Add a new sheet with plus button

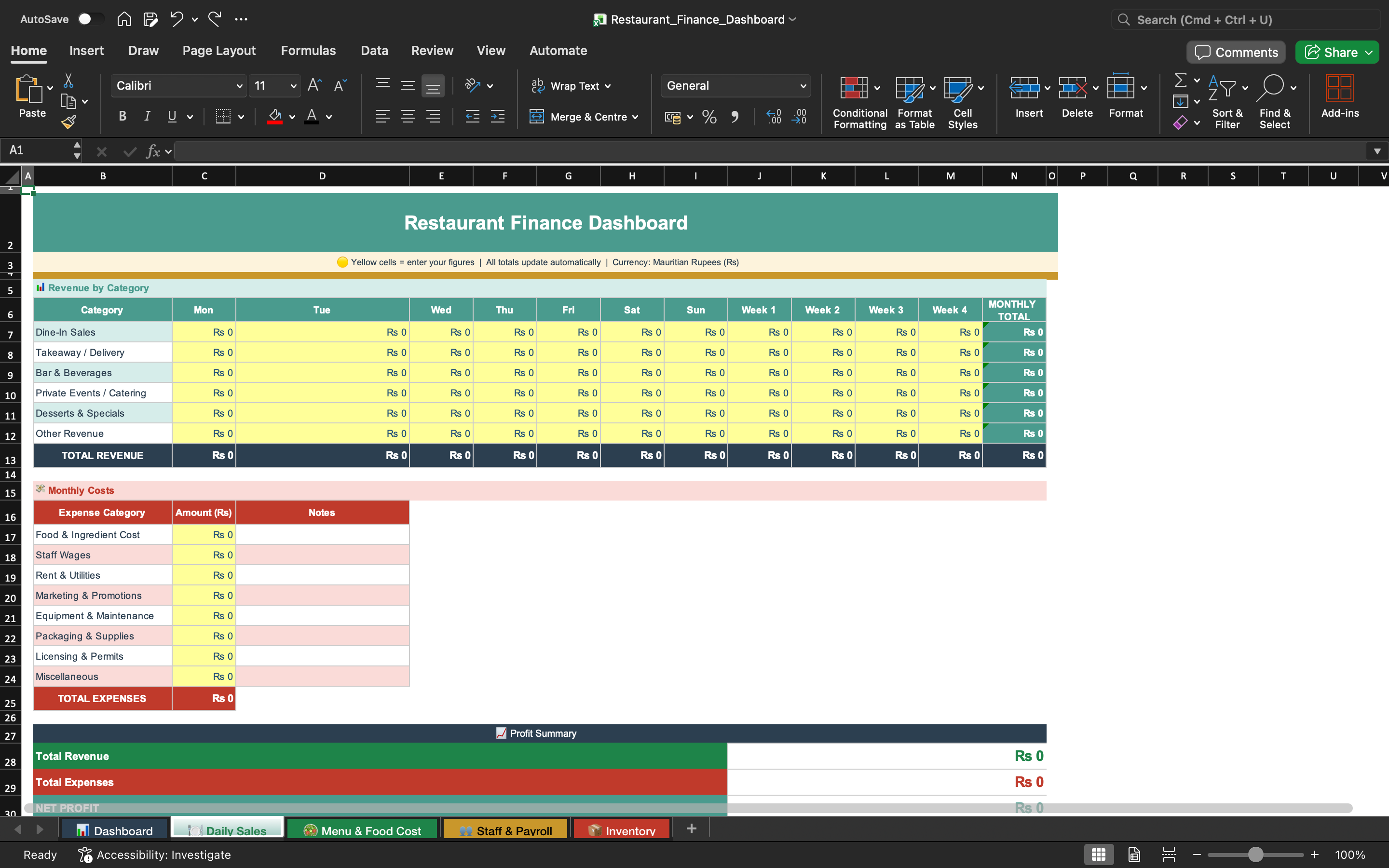(691, 828)
